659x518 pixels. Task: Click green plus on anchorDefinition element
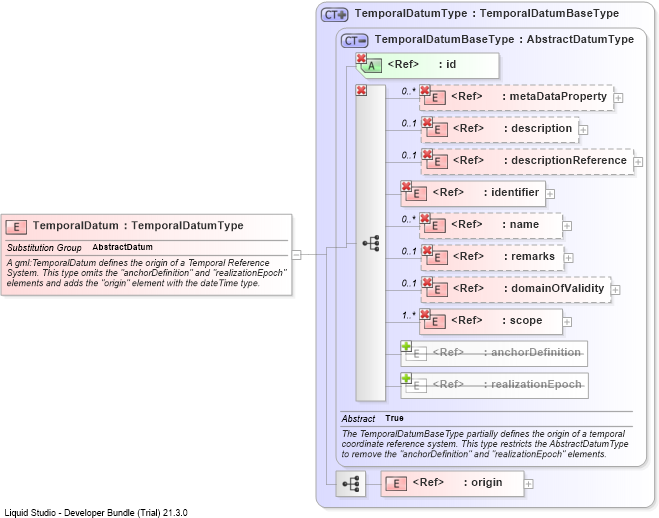[406, 346]
